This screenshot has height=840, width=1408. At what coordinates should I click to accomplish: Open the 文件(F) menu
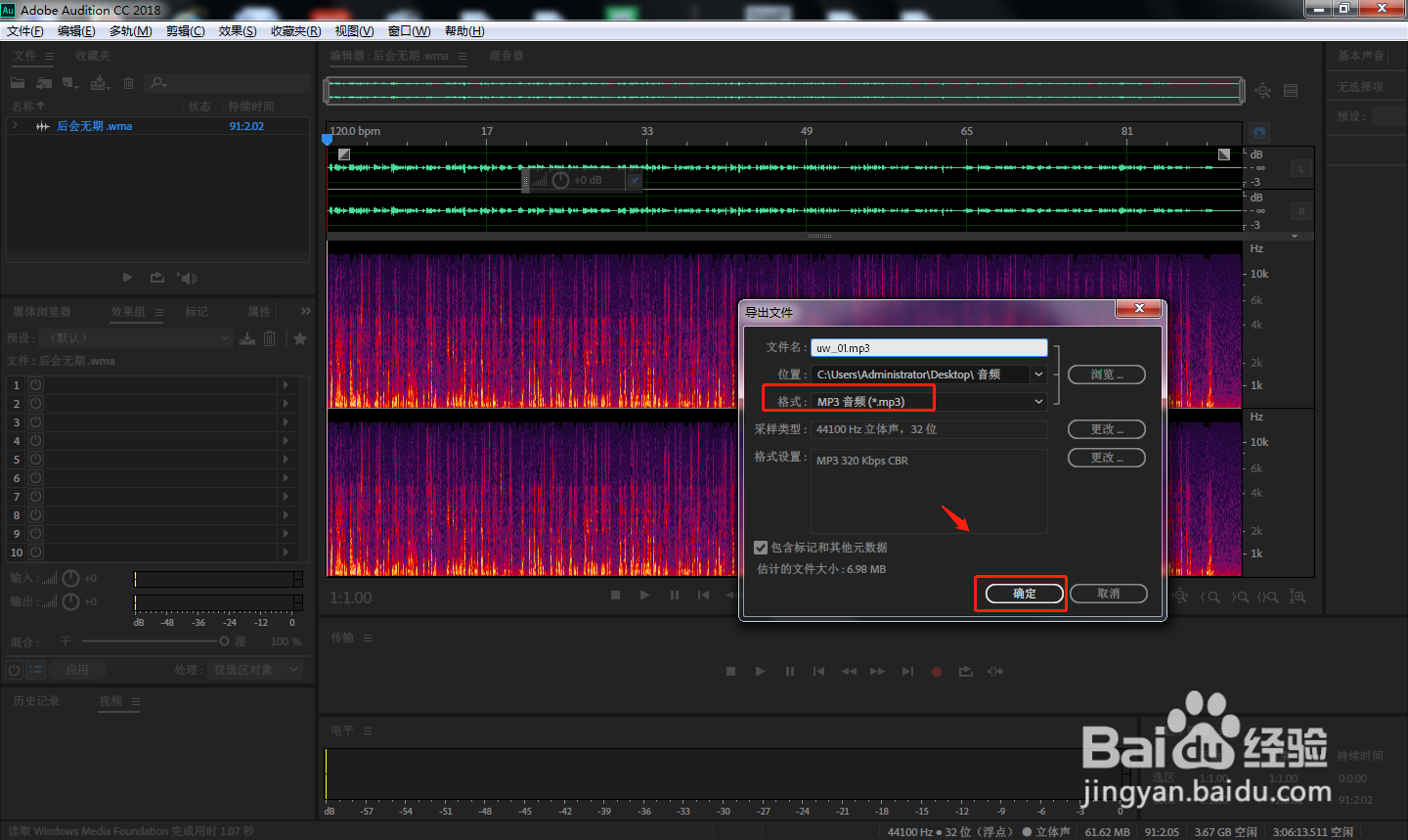pyautogui.click(x=25, y=31)
